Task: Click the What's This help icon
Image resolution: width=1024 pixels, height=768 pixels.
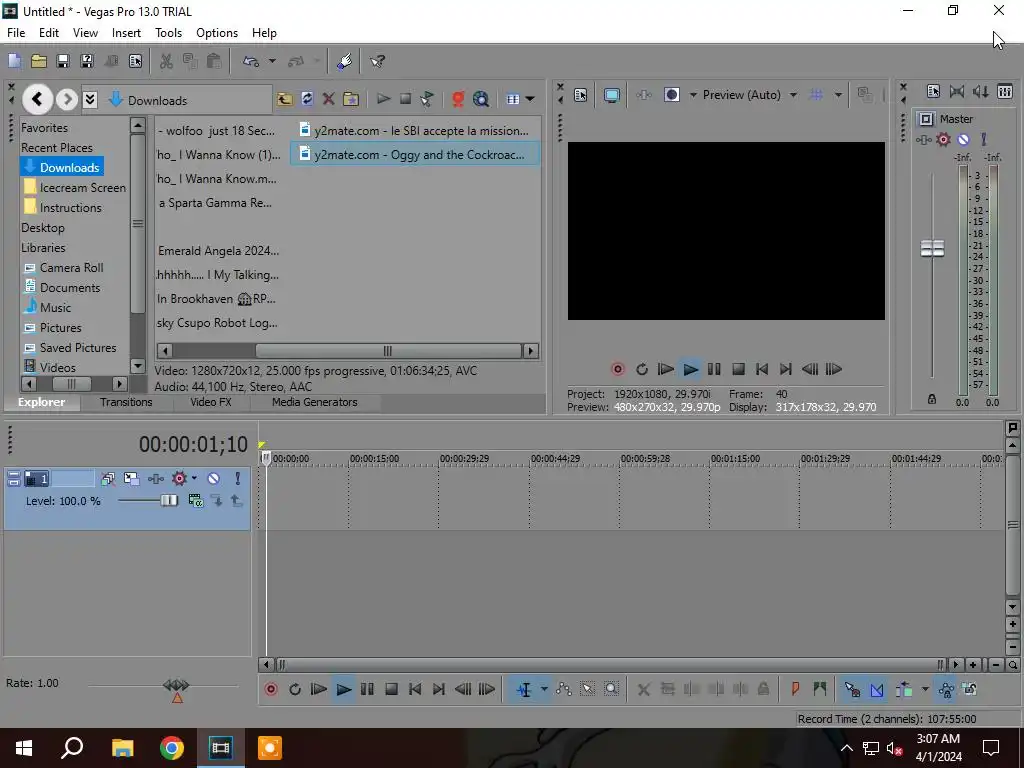Action: point(377,61)
